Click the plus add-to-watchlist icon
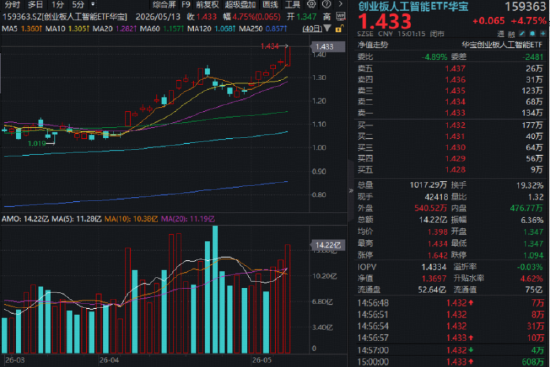 (543, 34)
